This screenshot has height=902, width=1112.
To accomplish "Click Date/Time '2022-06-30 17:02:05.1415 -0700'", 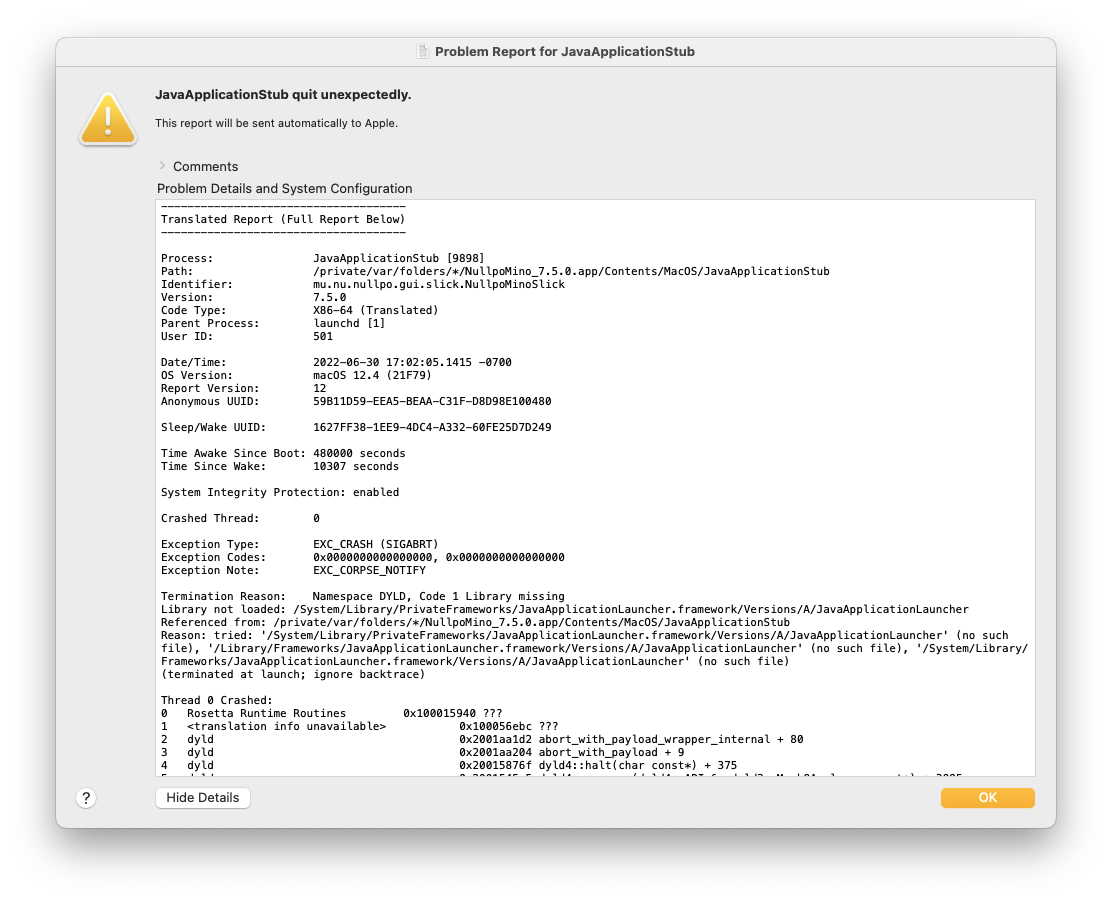I will point(412,362).
